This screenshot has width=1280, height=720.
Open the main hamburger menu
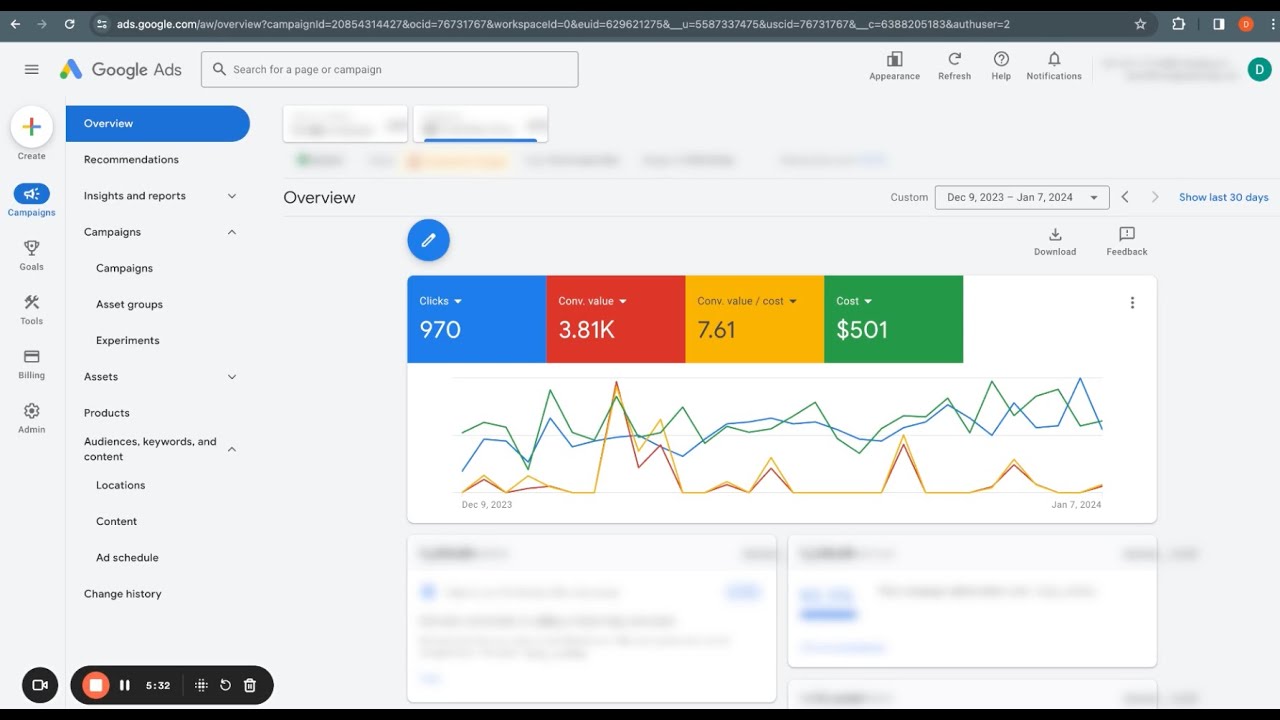pyautogui.click(x=31, y=69)
